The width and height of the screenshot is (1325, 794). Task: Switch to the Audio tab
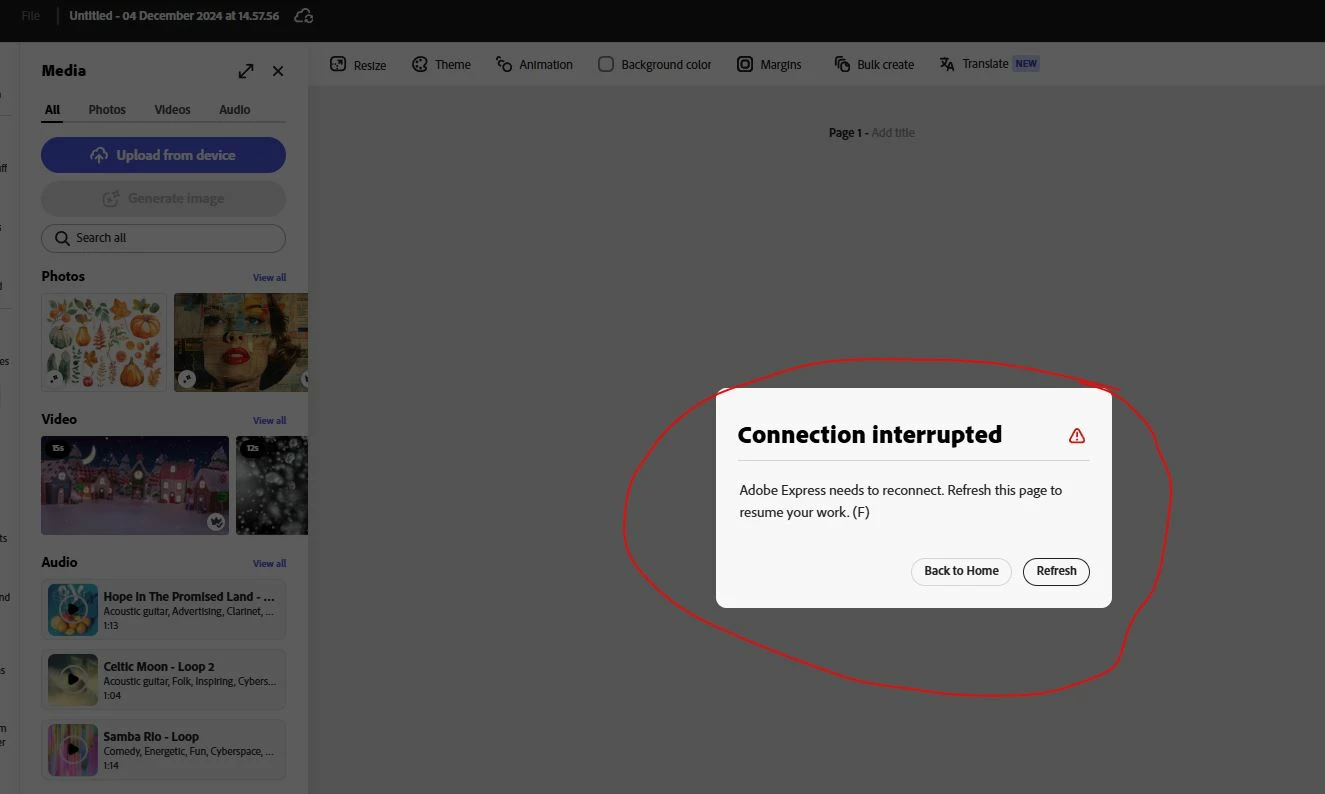[x=235, y=110]
